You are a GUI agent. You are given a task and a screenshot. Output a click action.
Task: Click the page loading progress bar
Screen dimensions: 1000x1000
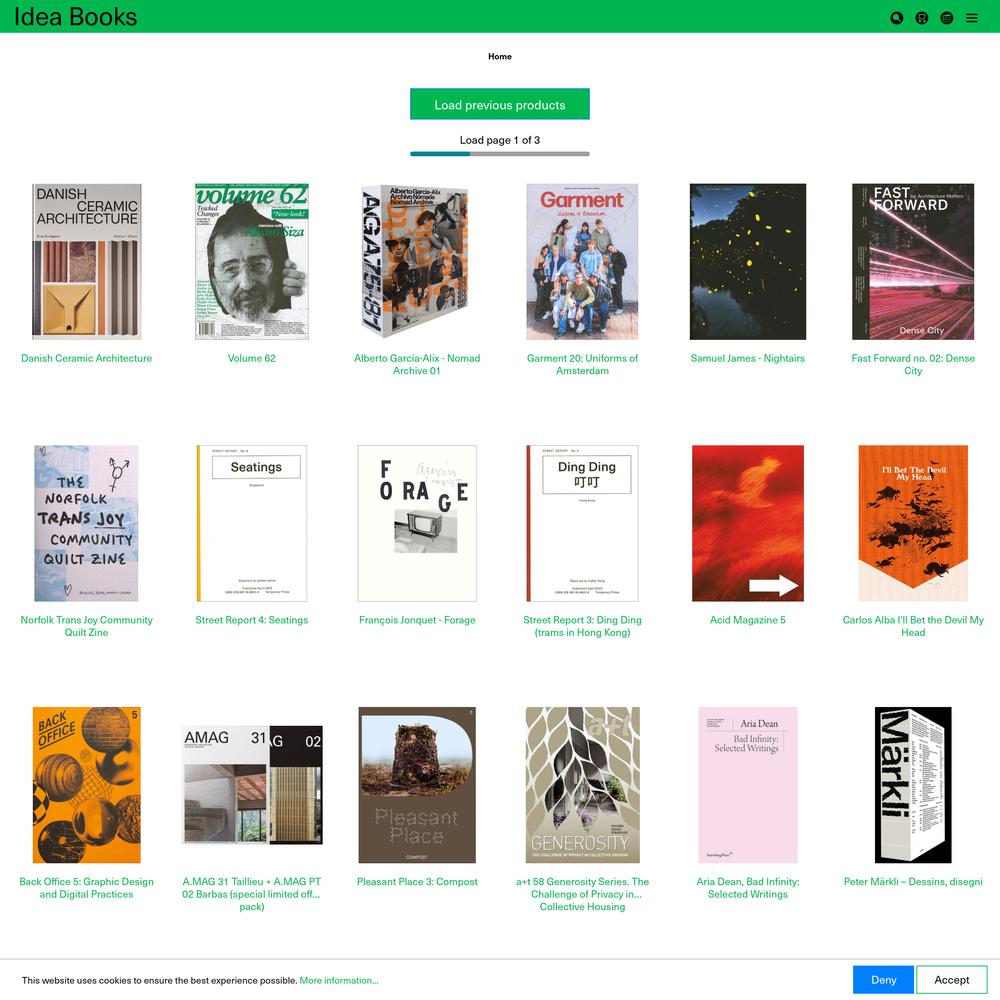tap(499, 154)
